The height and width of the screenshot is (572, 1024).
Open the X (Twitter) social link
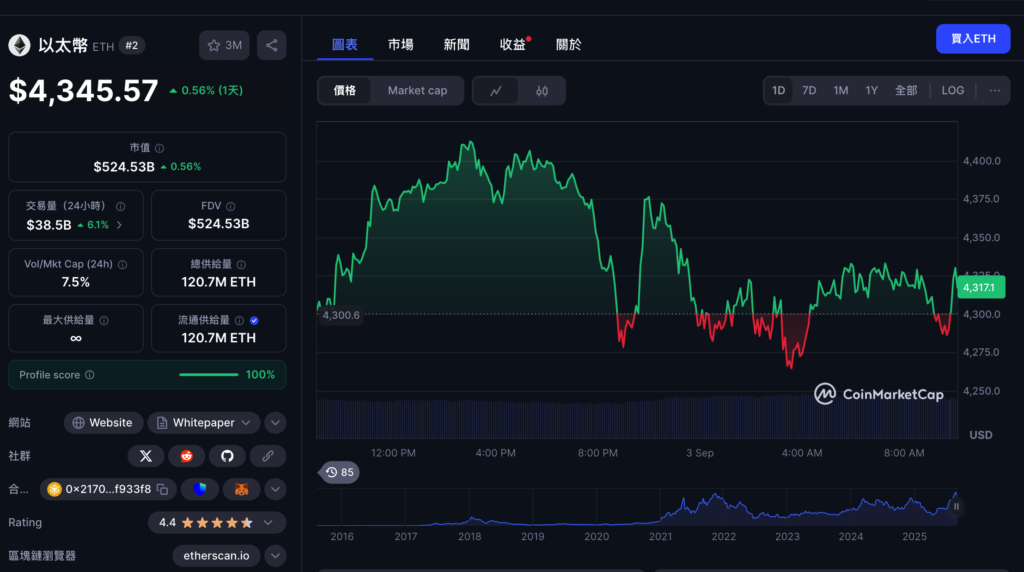(x=146, y=456)
